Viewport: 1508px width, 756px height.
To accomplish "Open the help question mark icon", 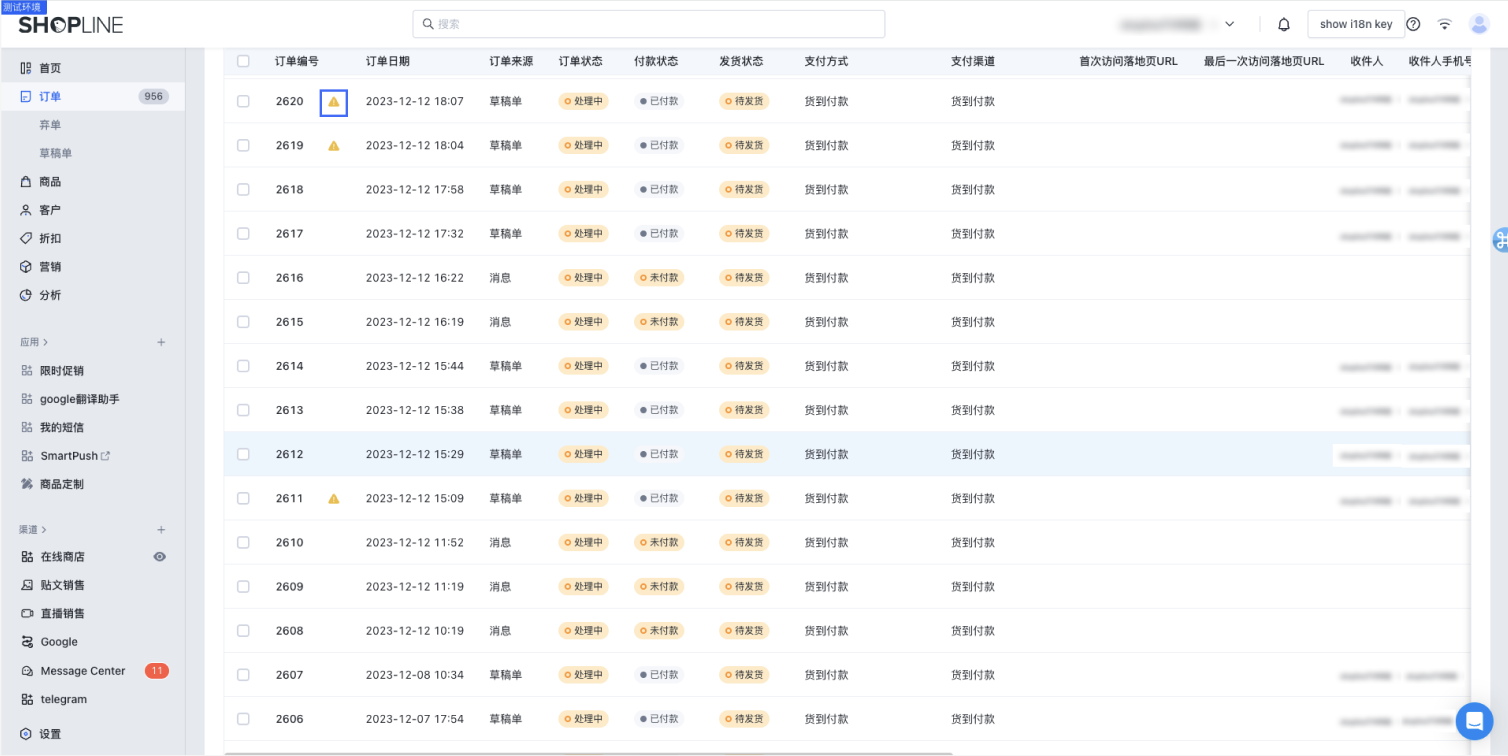I will click(1413, 24).
